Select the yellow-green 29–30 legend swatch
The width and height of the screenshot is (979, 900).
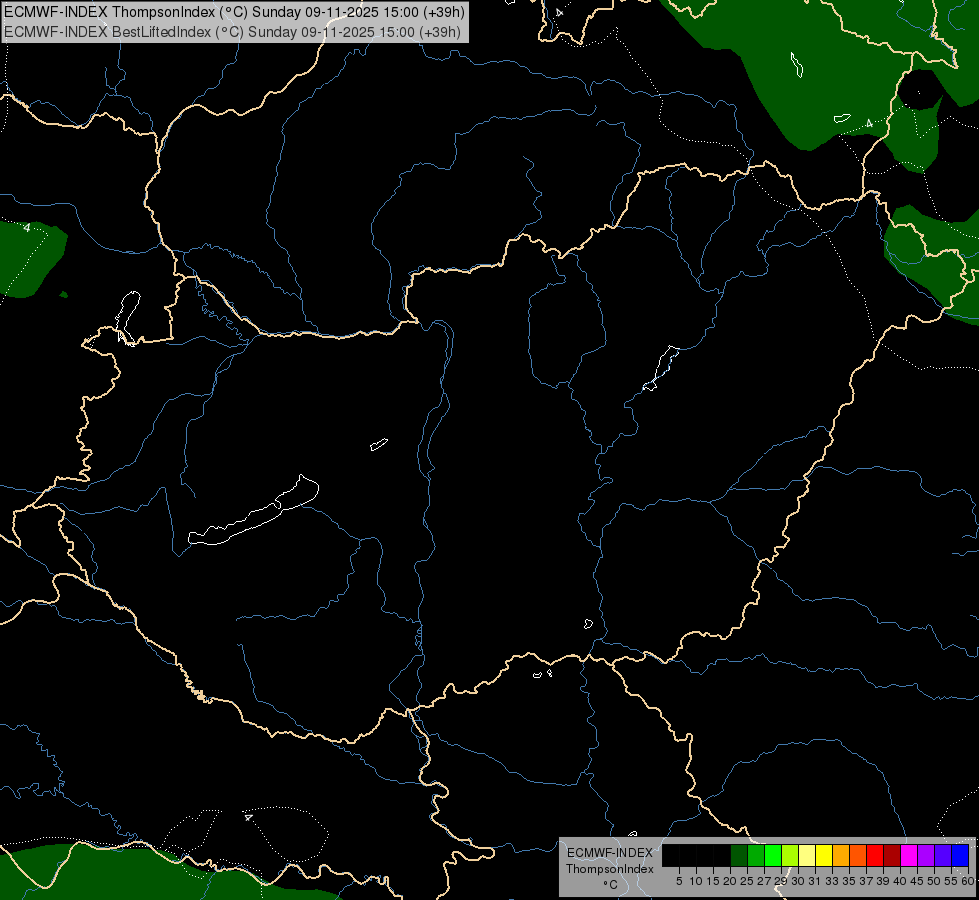(x=790, y=855)
